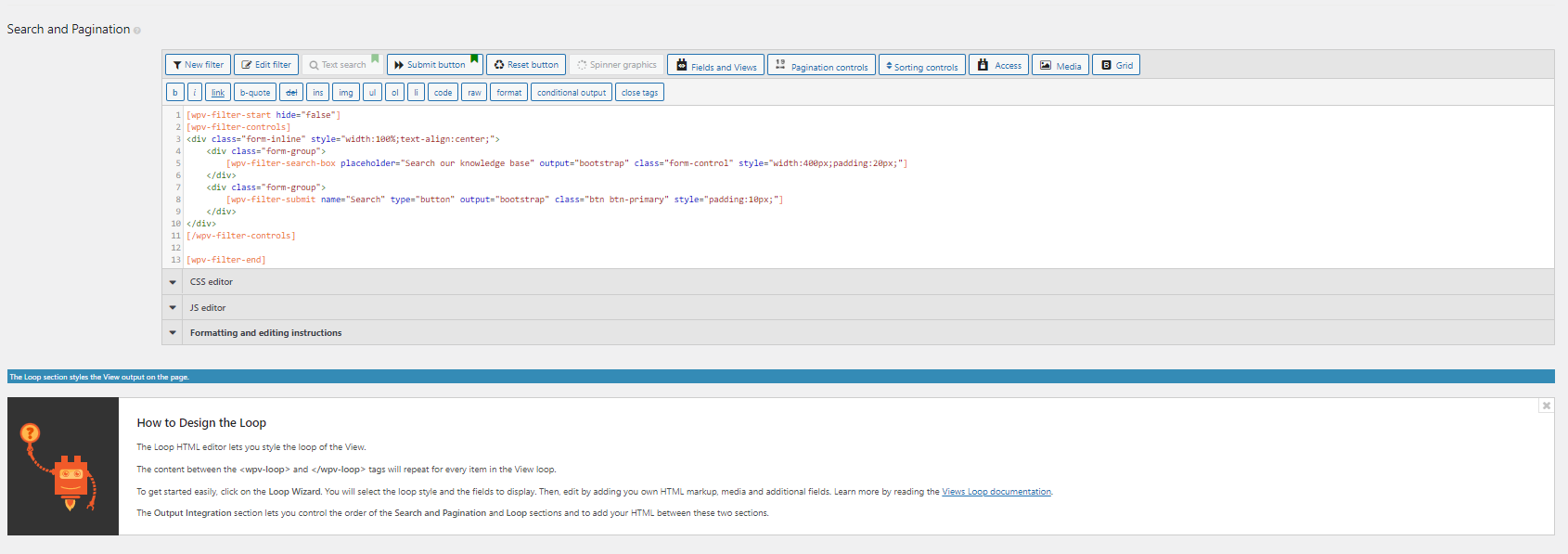Open Fields and Views dialog
The height and width of the screenshot is (554, 1568).
715,65
